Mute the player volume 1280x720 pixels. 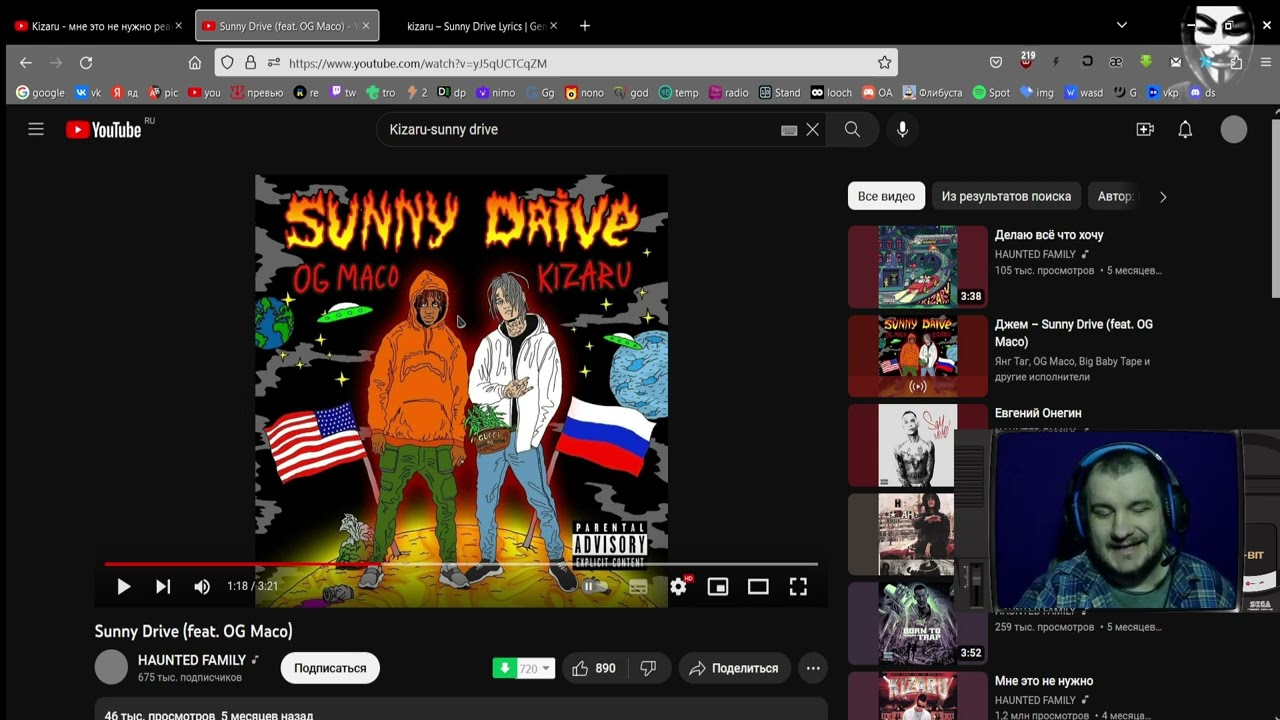coord(202,587)
